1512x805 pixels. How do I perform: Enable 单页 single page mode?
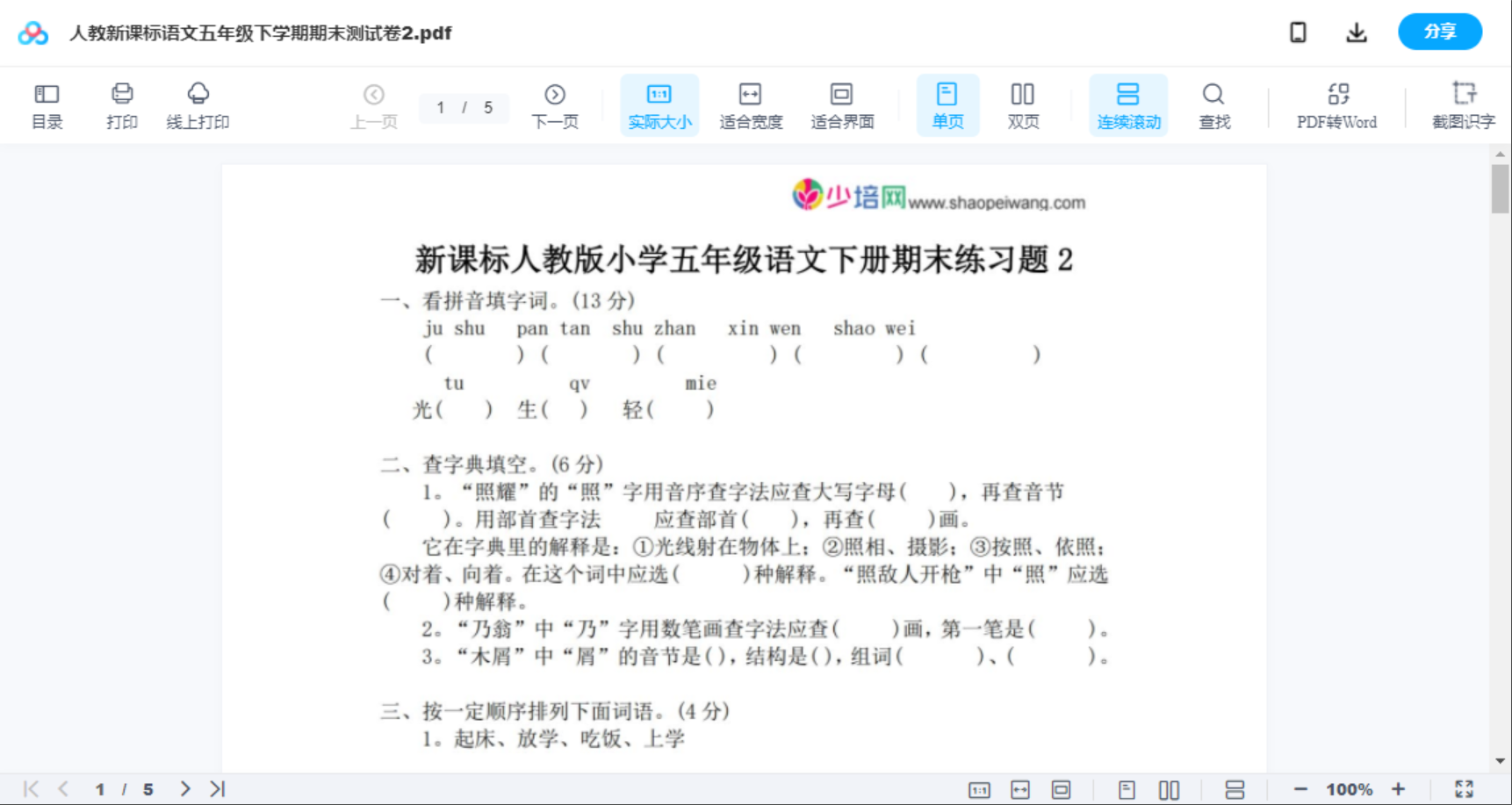(x=947, y=104)
